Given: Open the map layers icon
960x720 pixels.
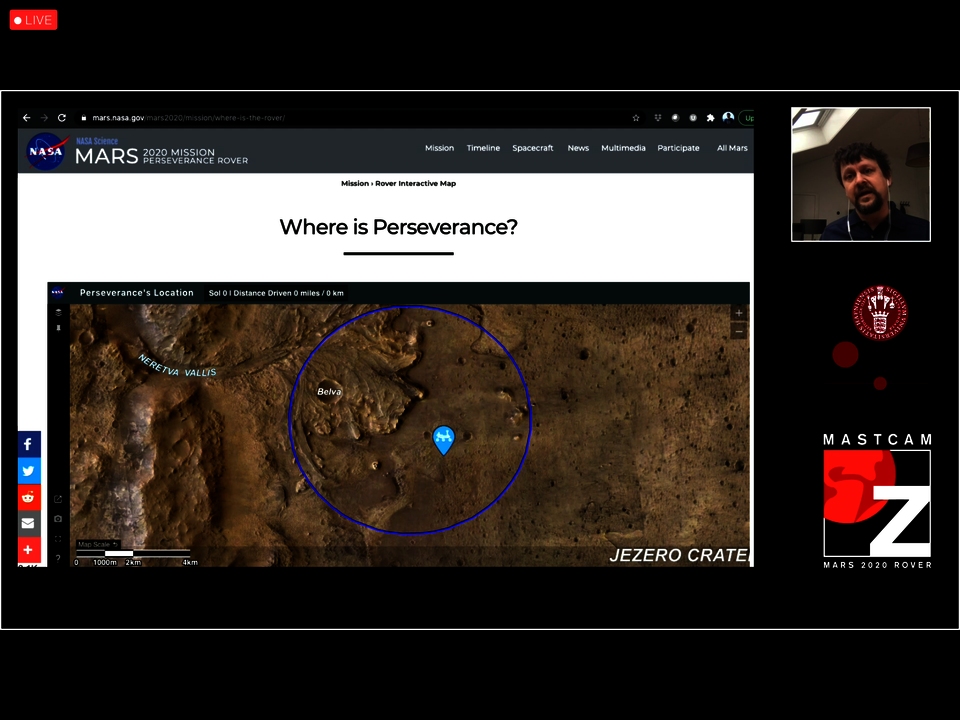Looking at the screenshot, I should click(58, 312).
